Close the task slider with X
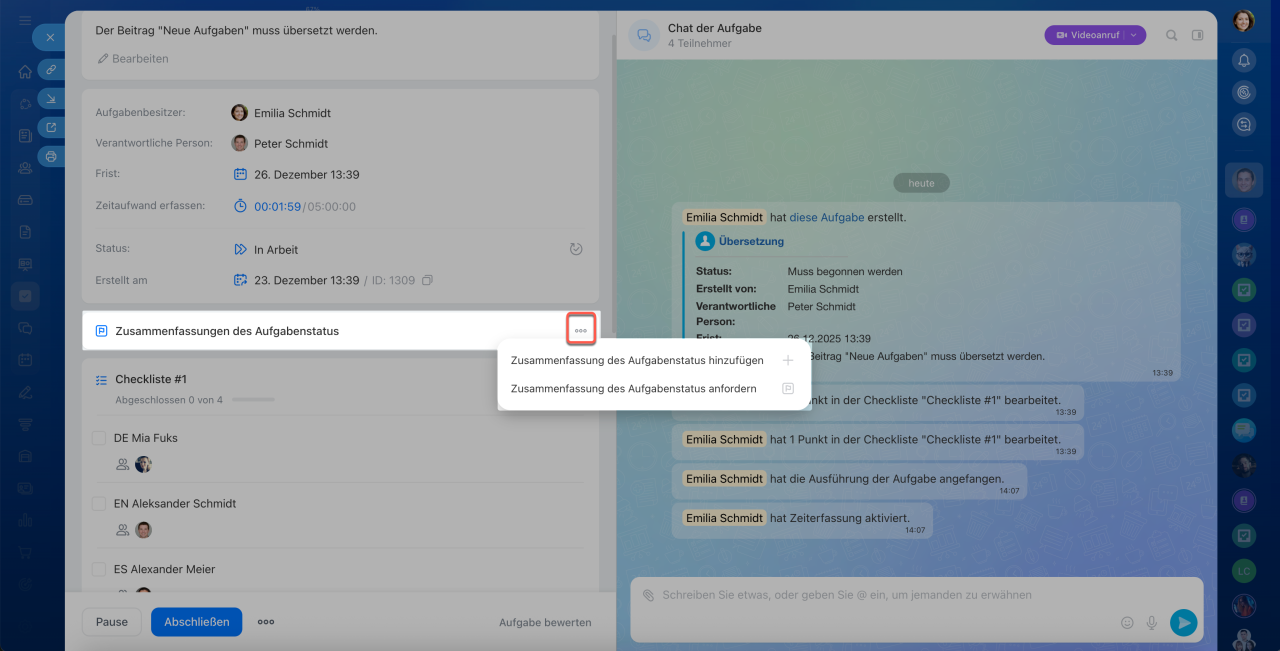The width and height of the screenshot is (1280, 651). tap(50, 37)
